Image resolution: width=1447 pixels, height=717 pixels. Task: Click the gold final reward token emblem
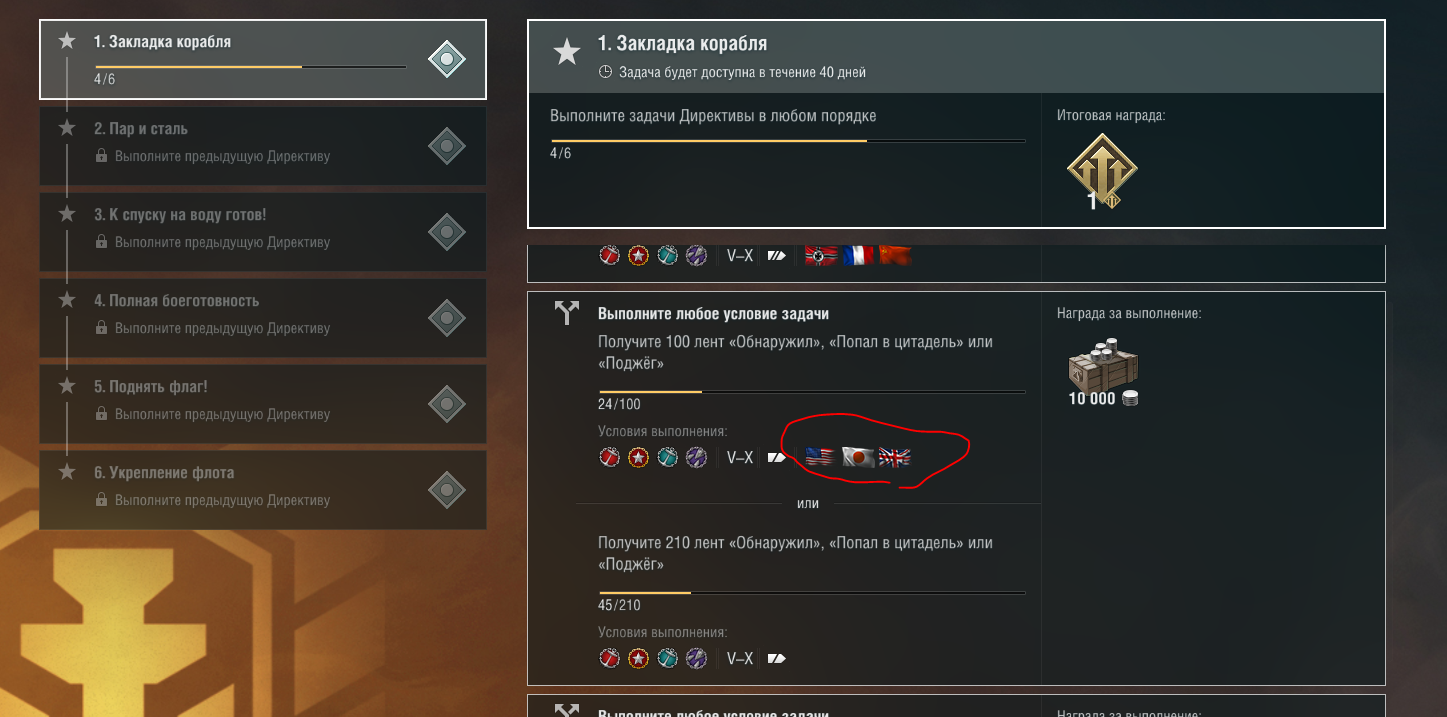click(1102, 172)
